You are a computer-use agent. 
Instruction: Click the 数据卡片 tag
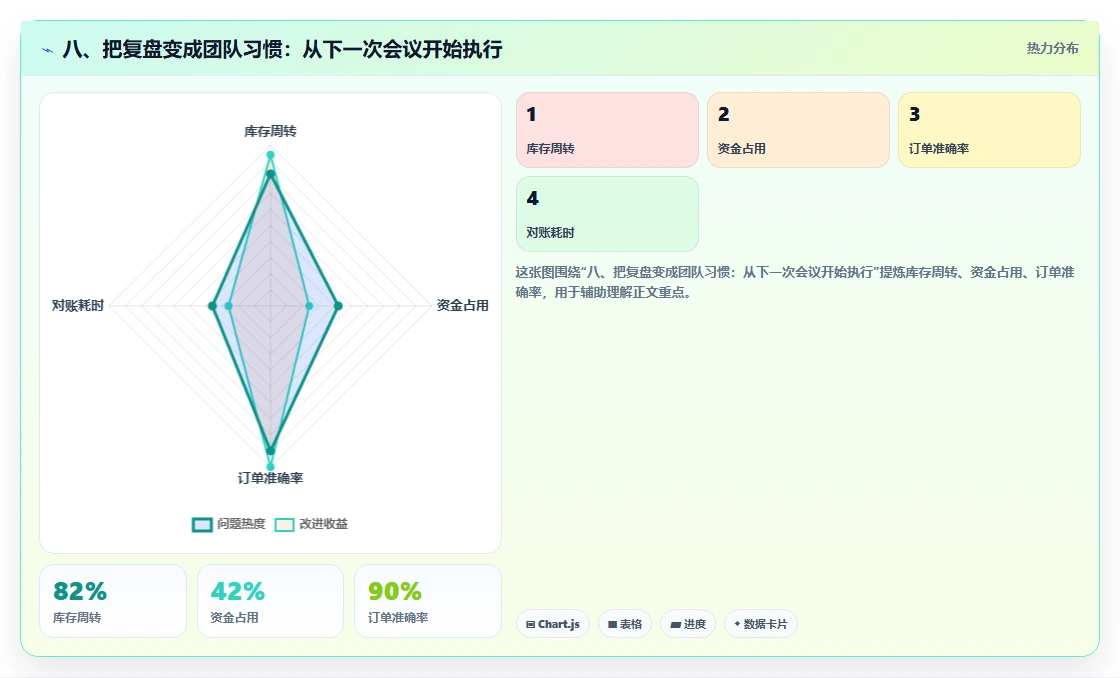(x=761, y=624)
